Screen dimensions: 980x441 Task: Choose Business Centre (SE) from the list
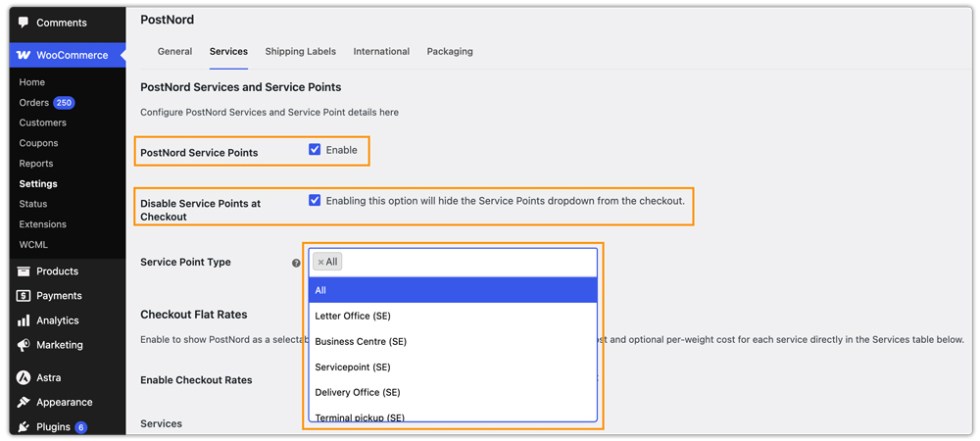(x=453, y=342)
